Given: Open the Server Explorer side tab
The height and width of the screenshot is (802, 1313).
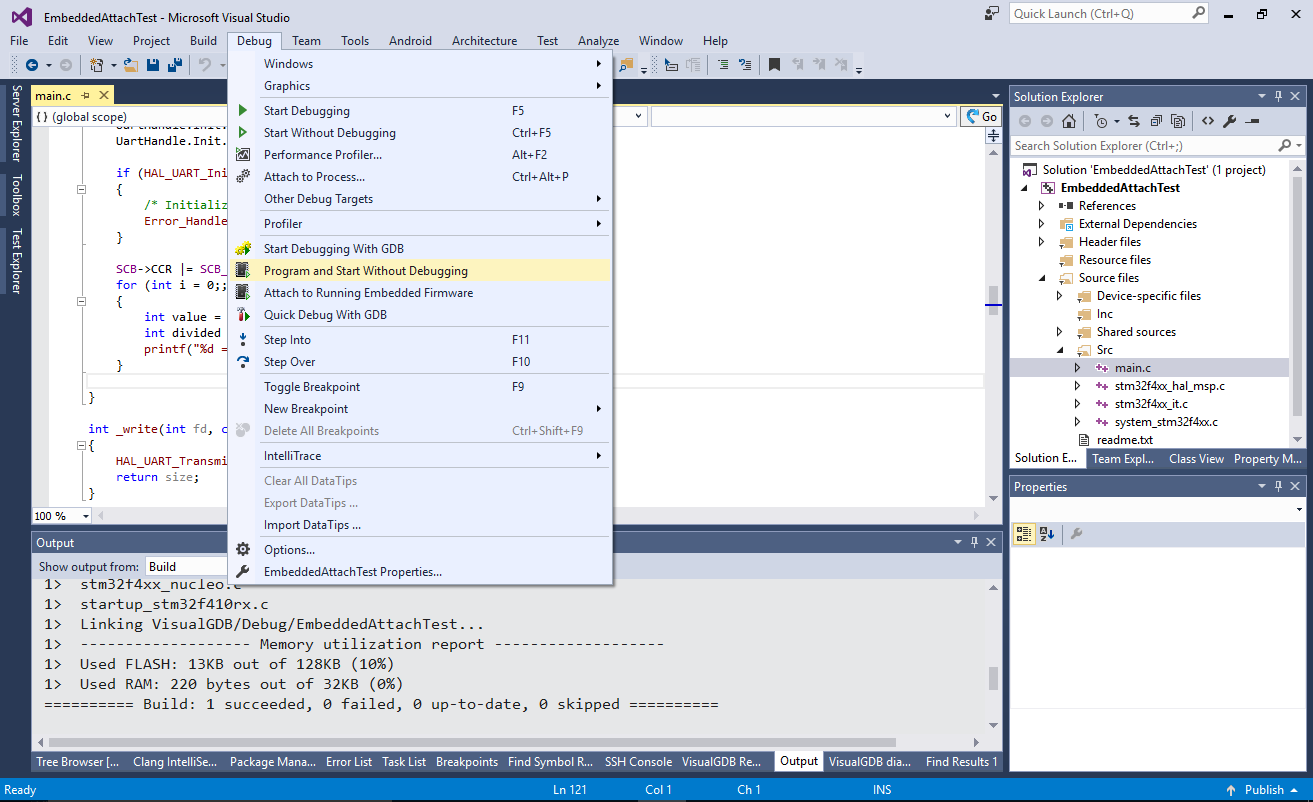Looking at the screenshot, I should tap(16, 124).
